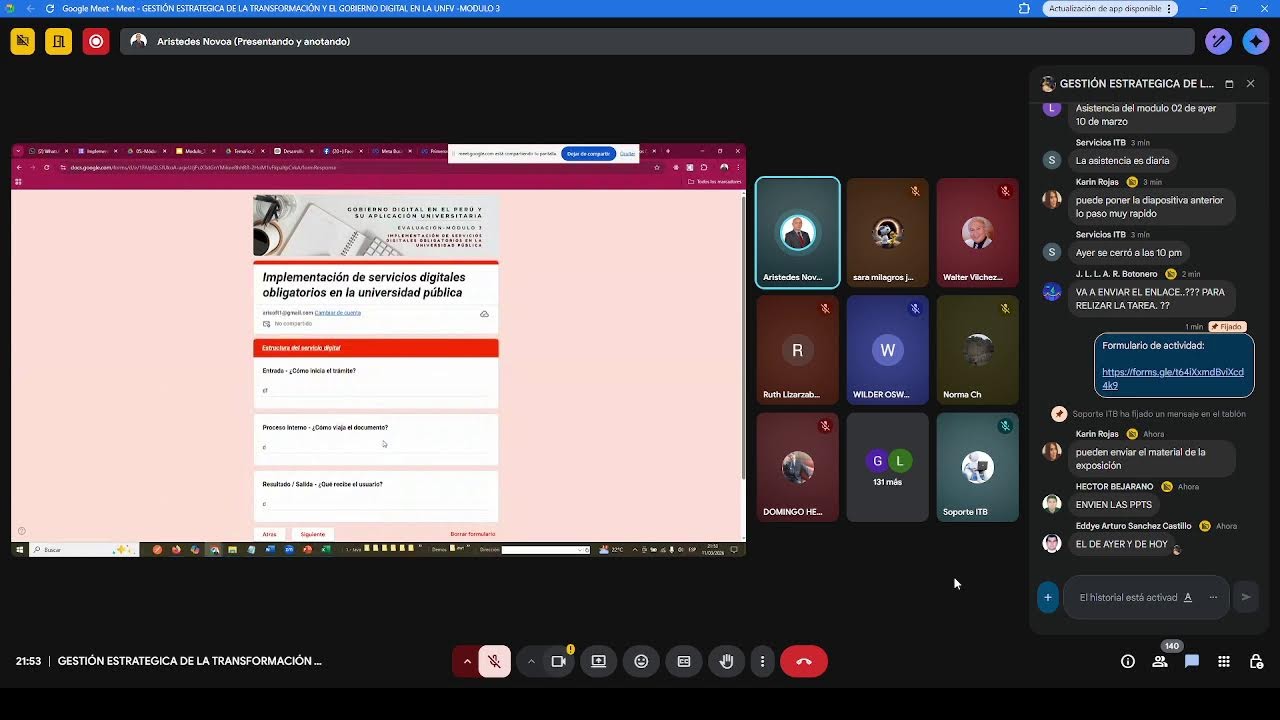This screenshot has width=1280, height=720.
Task: Click the present screen button
Action: (599, 661)
